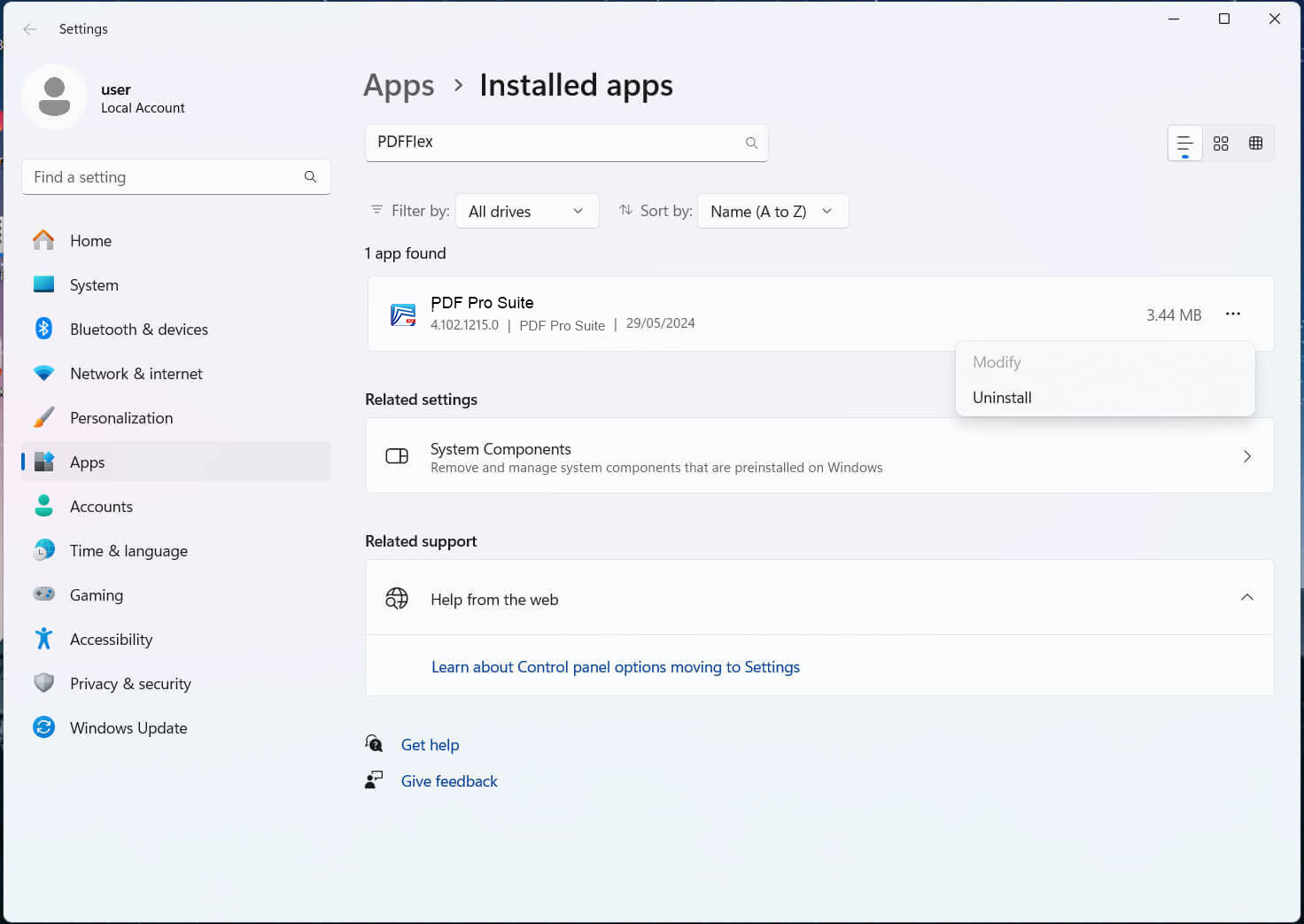
Task: Click the System Components title text
Action: (501, 449)
